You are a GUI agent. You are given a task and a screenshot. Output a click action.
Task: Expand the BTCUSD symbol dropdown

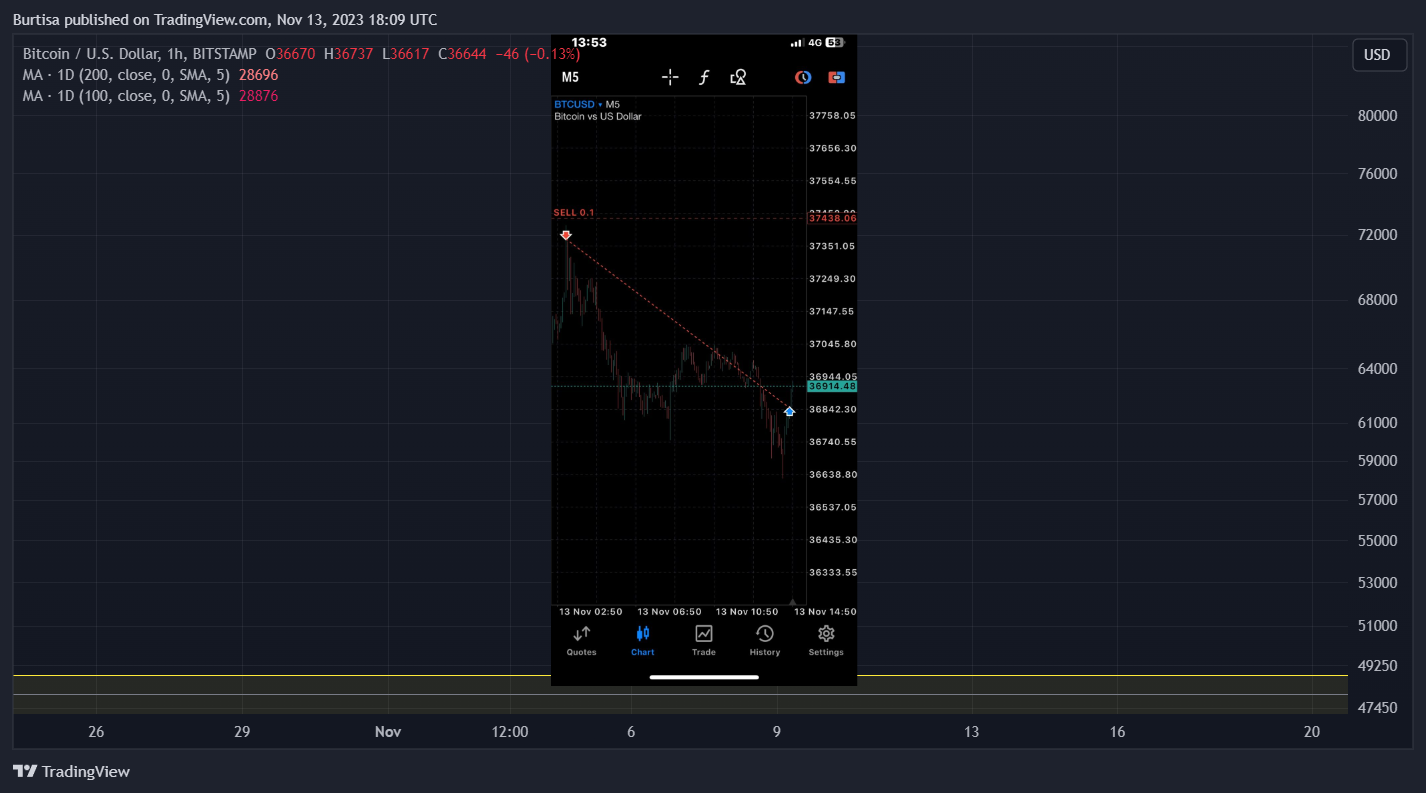tap(577, 104)
